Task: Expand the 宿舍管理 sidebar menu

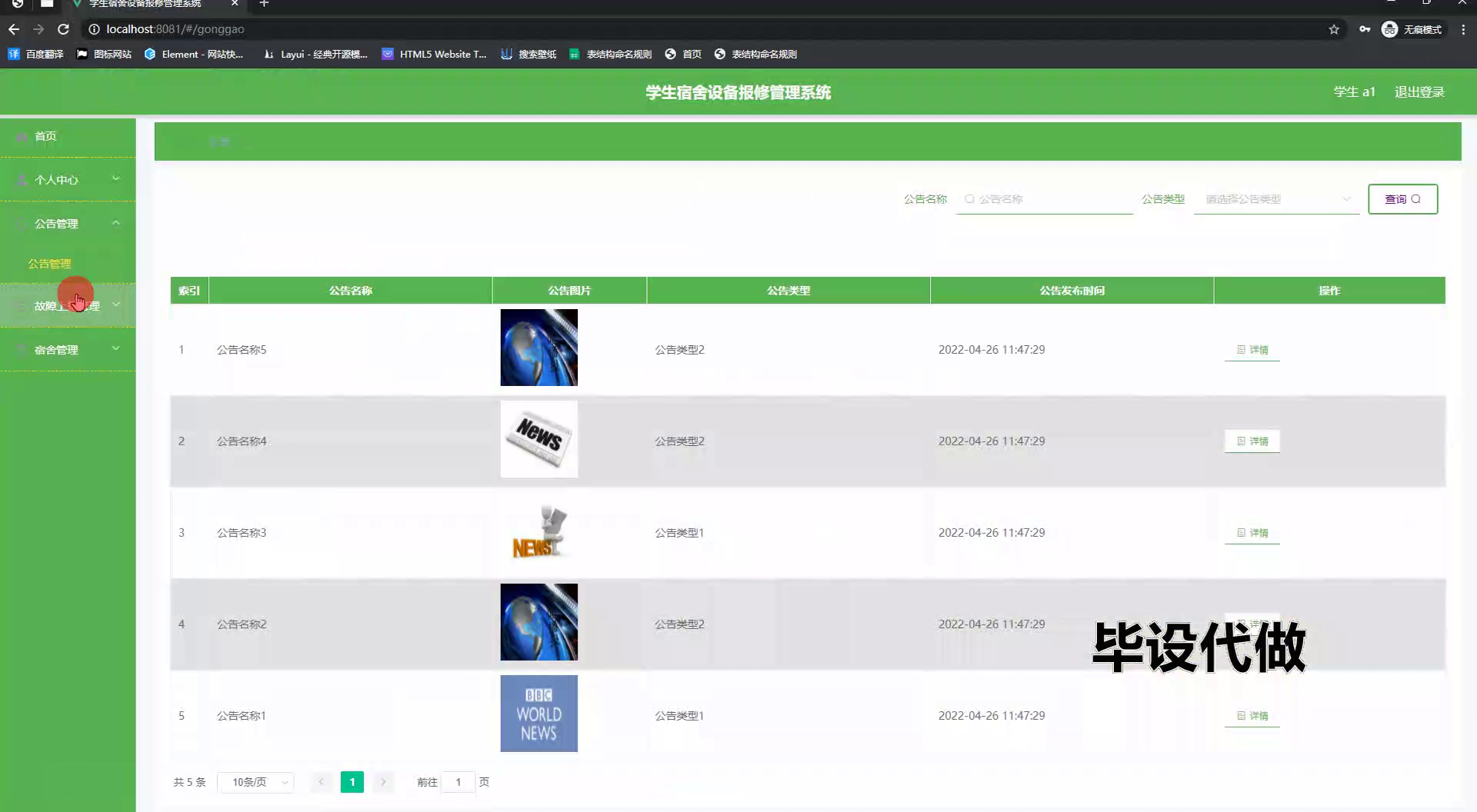Action: [x=68, y=350]
